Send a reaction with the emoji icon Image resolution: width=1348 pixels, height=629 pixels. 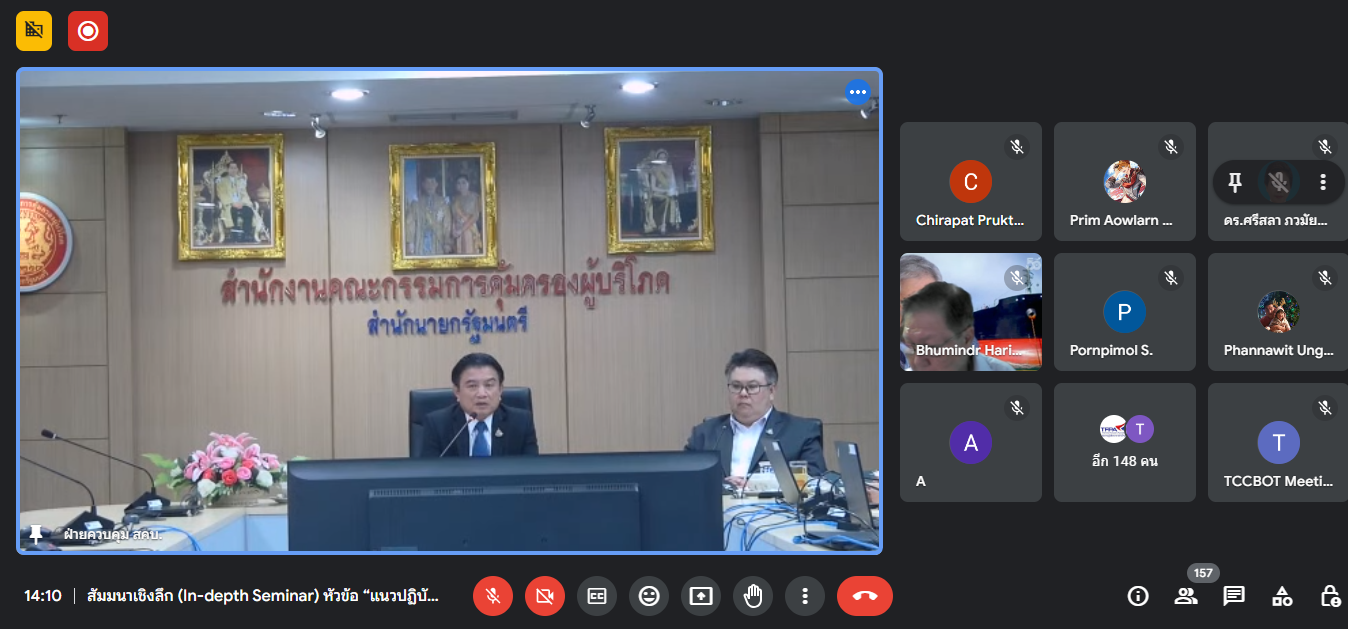click(x=649, y=596)
